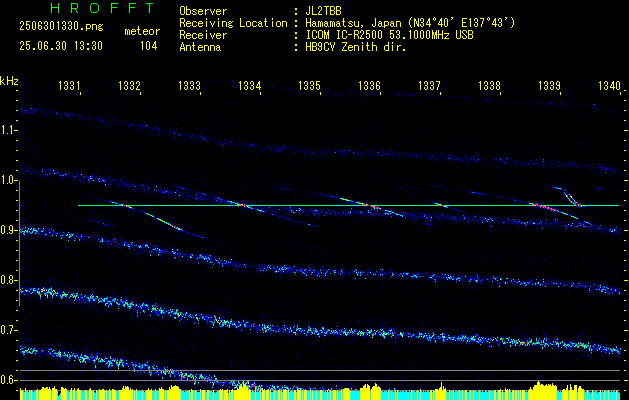Image resolution: width=629 pixels, height=400 pixels.
Task: Click the date stamp 25.06.30 13:30
Action: (x=61, y=46)
